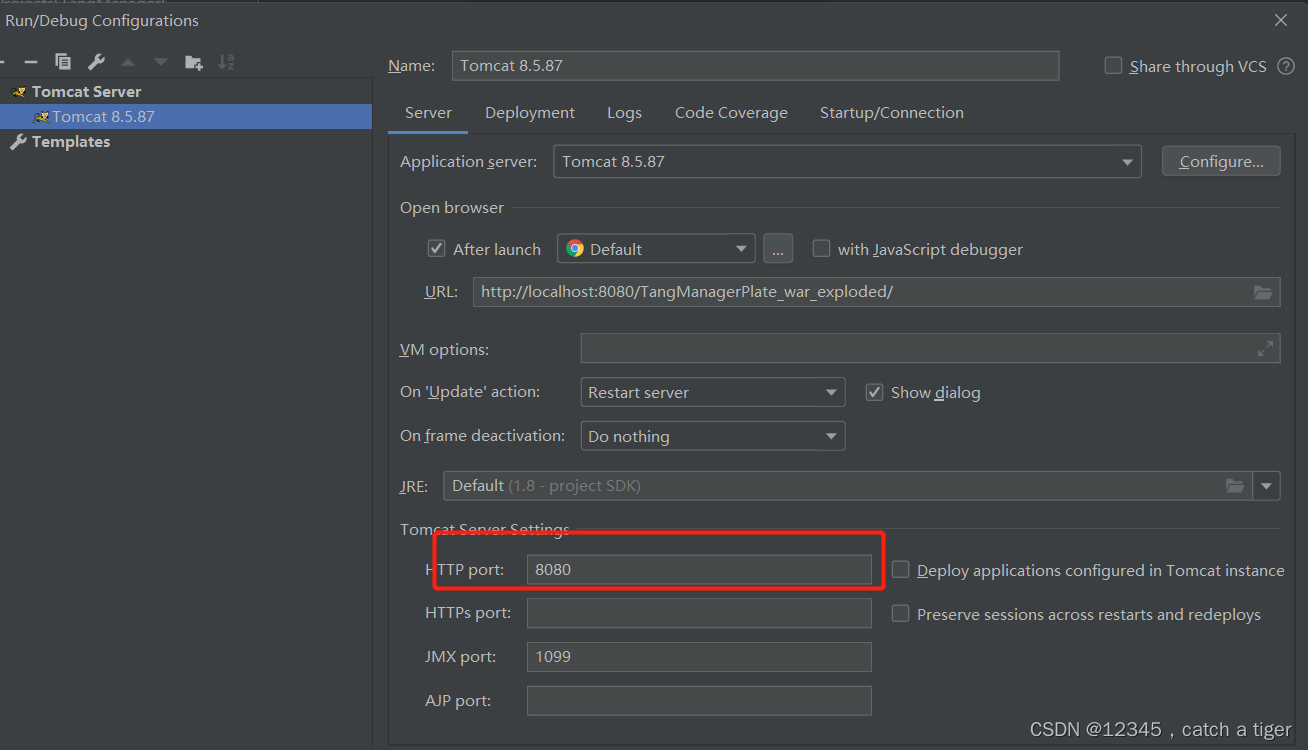Click the AJP port input field

pos(699,701)
